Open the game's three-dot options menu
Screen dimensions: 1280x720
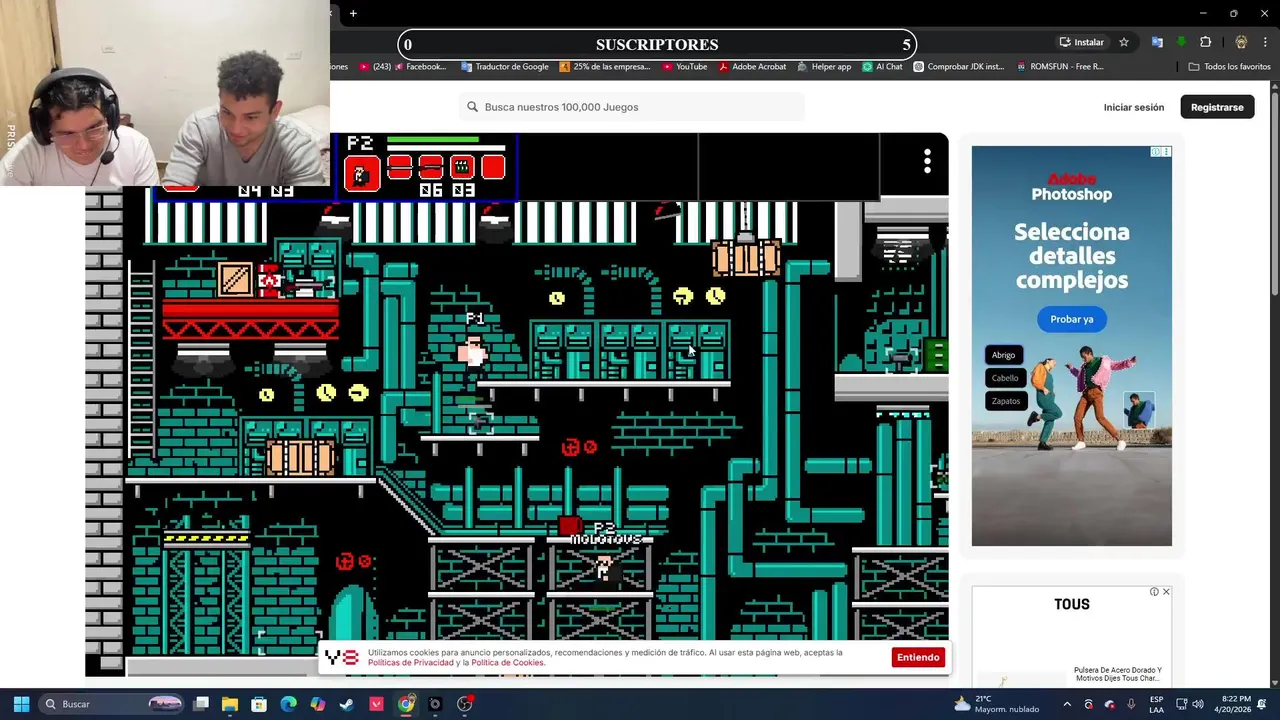coord(927,161)
